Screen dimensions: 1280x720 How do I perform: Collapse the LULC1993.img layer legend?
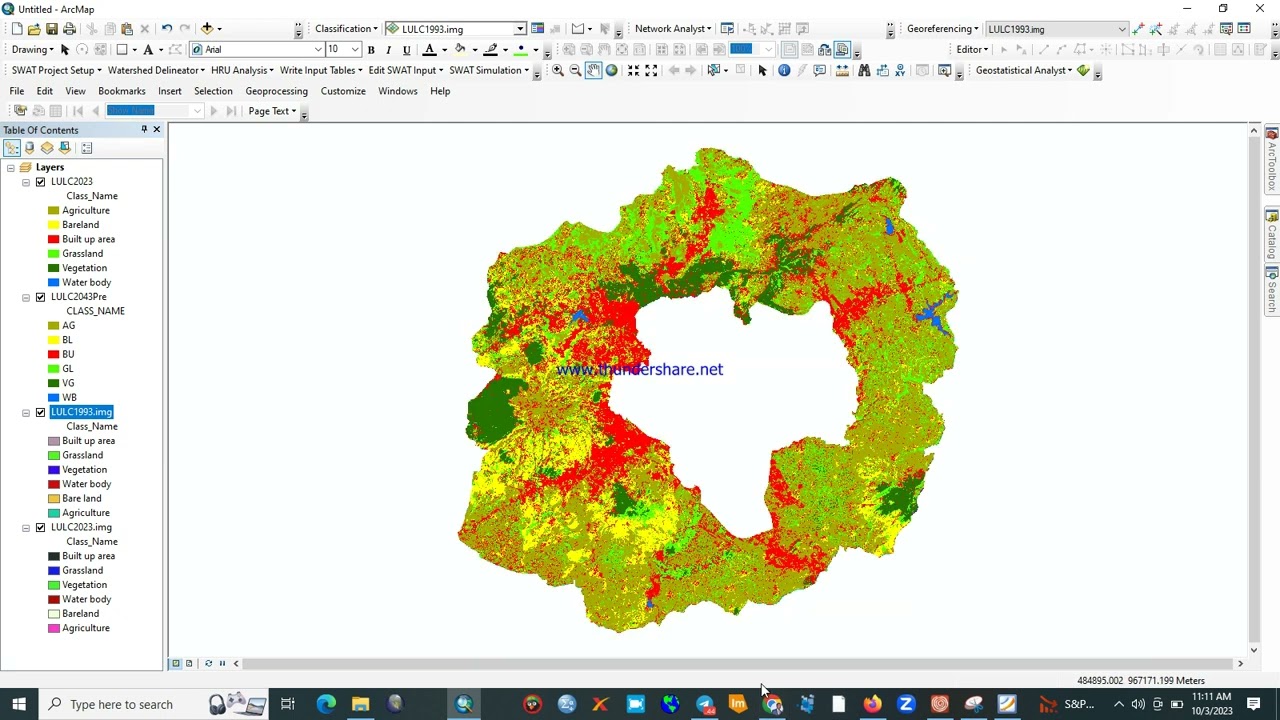[x=26, y=412]
